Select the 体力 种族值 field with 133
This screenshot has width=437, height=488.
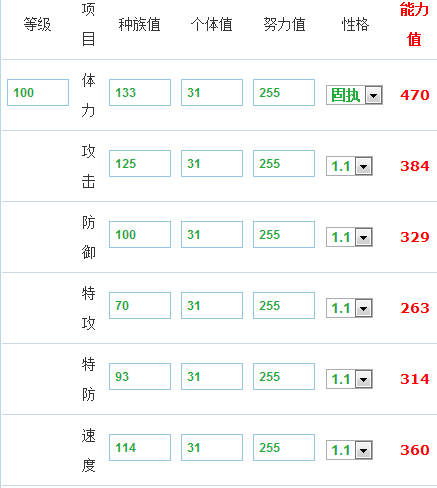[140, 92]
